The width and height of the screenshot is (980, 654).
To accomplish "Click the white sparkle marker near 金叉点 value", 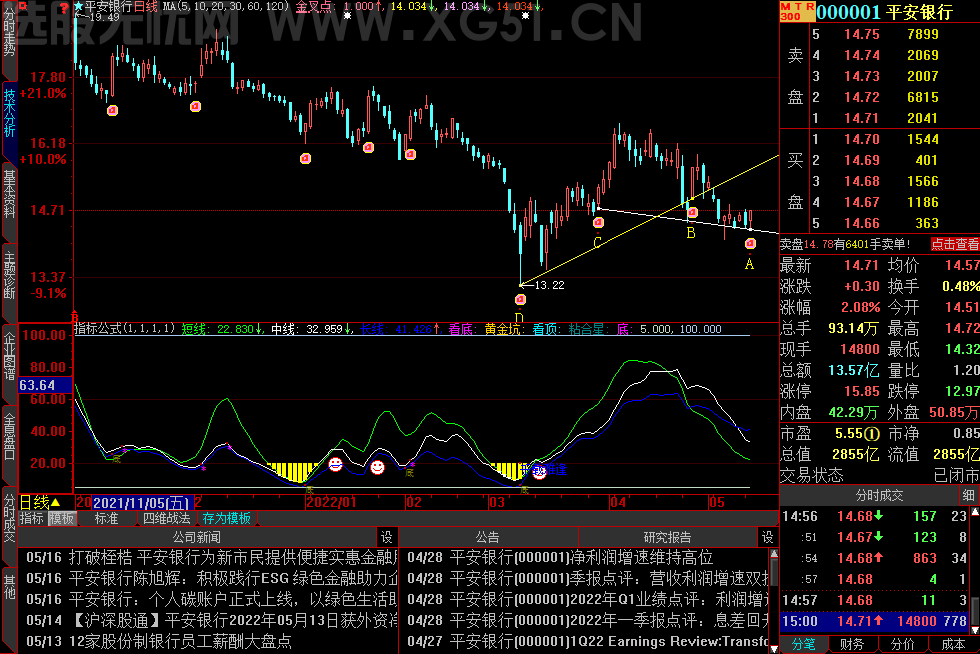I will pyautogui.click(x=348, y=16).
